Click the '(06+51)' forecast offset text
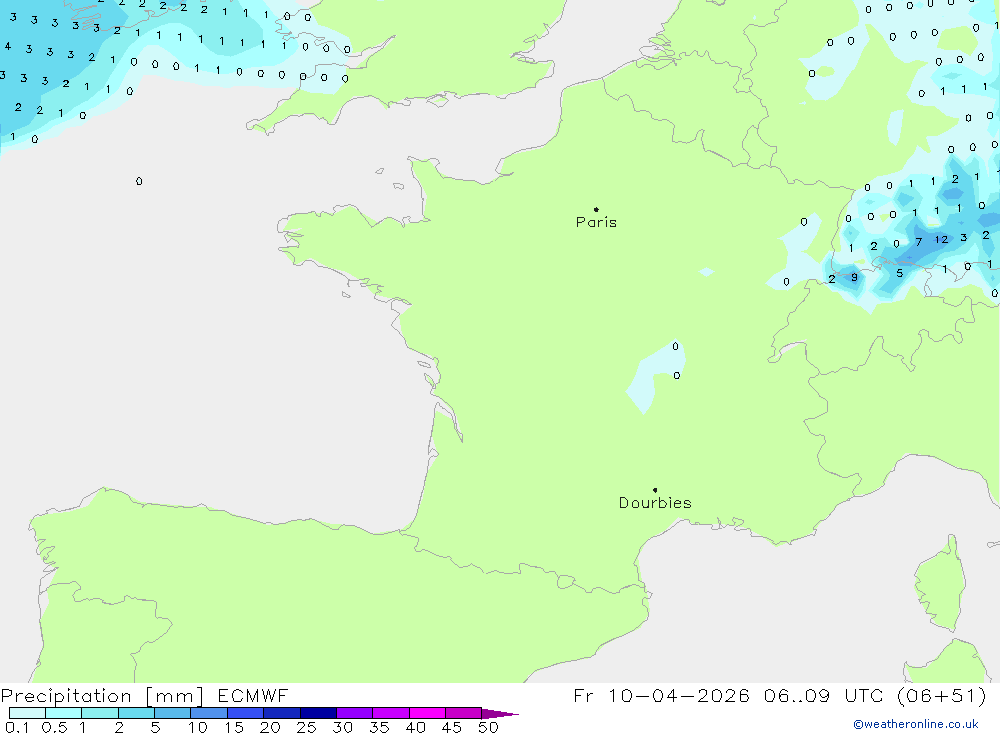This screenshot has width=1000, height=733. tap(941, 695)
